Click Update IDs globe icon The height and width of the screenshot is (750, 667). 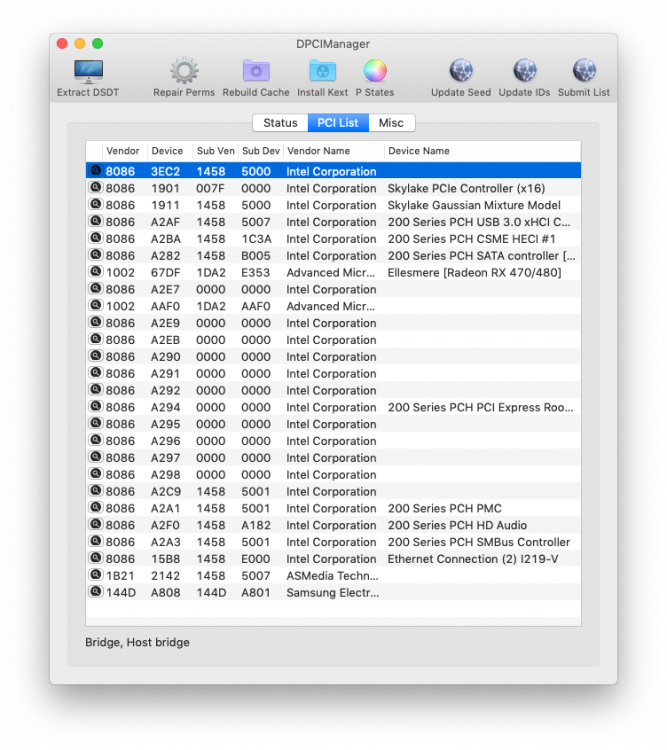[x=524, y=71]
